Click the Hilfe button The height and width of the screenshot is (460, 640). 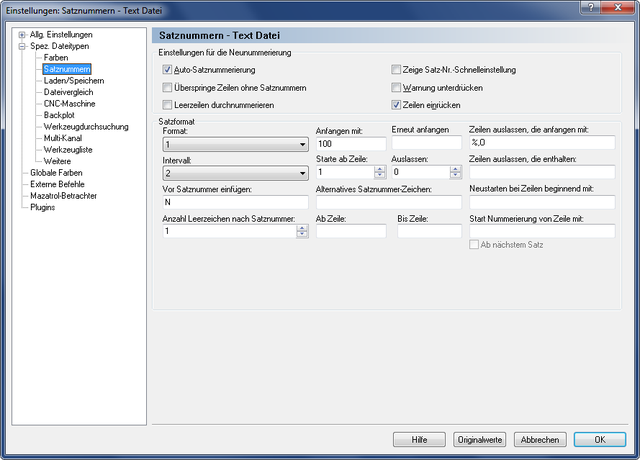click(419, 440)
